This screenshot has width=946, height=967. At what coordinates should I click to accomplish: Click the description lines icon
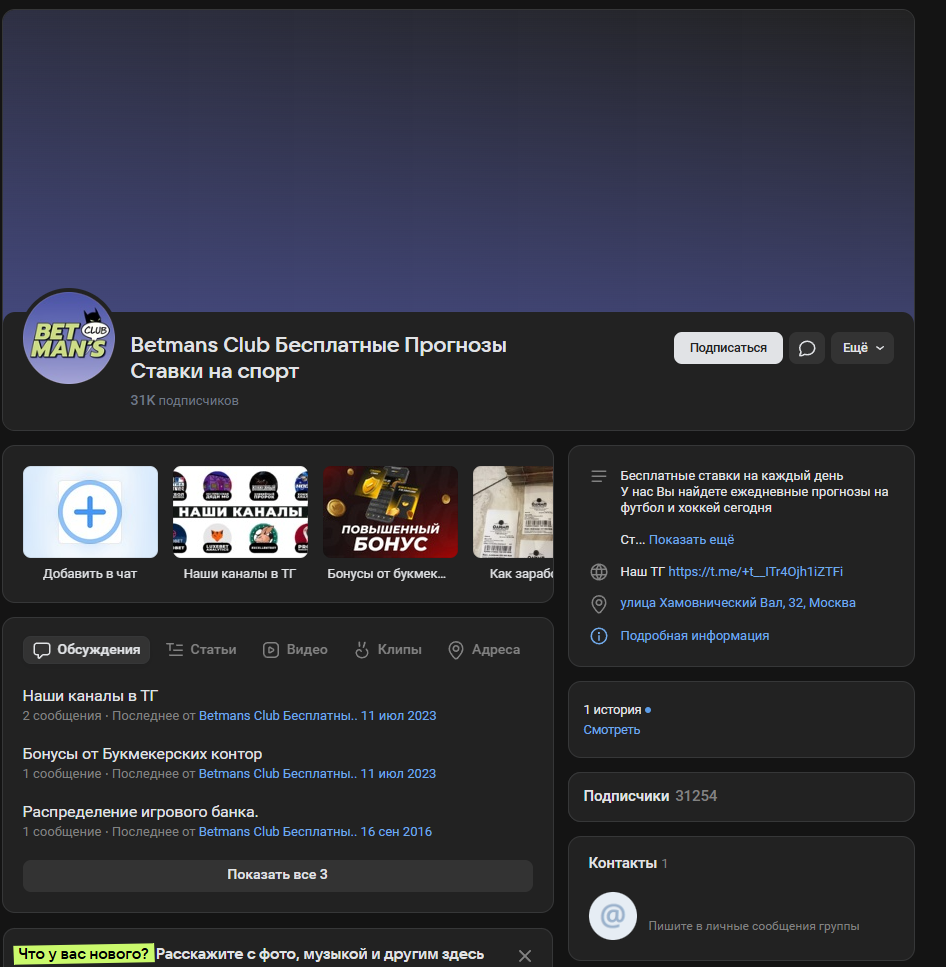pos(599,476)
